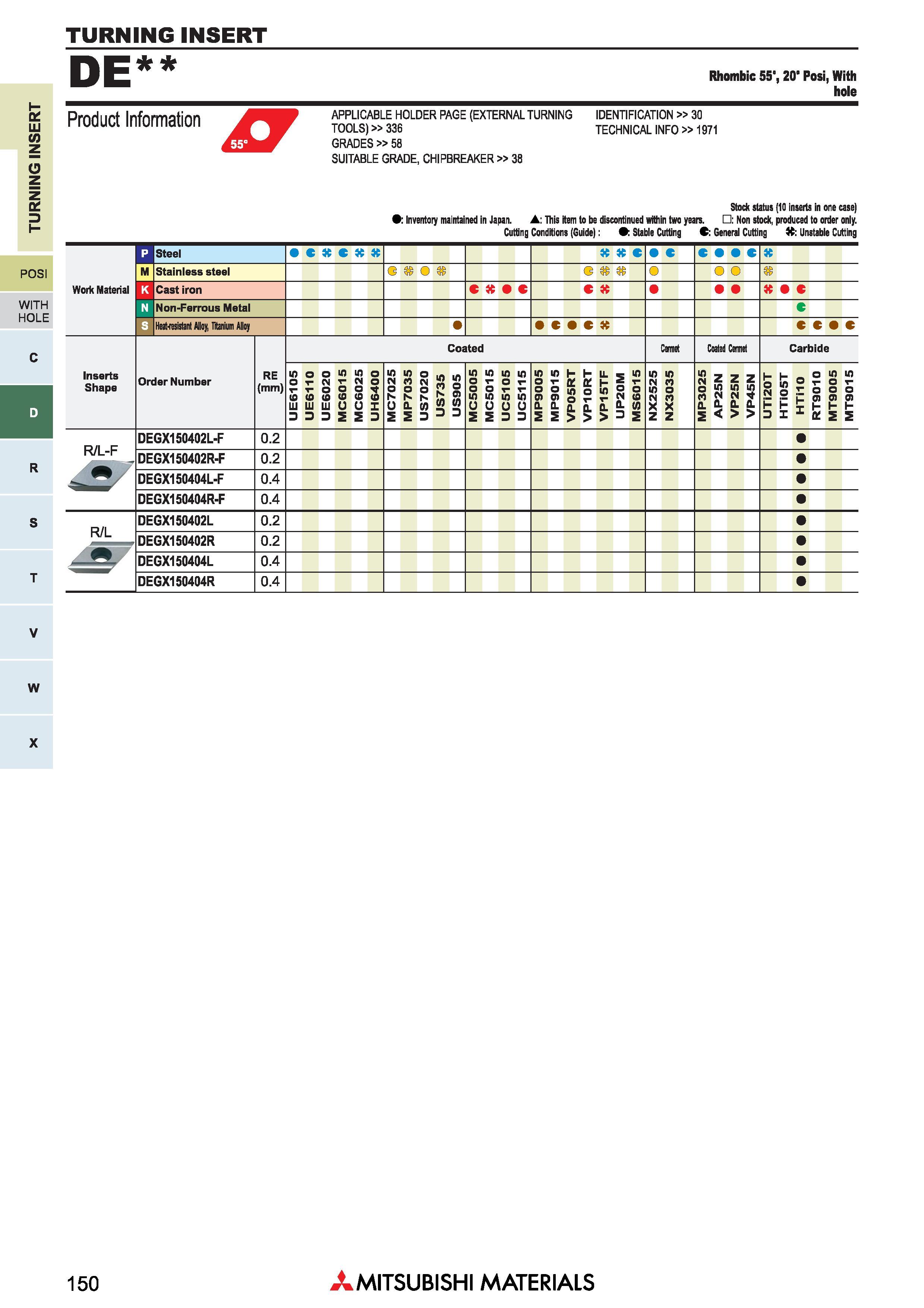Select order number DEGX150404L
Image resolution: width=924 pixels, height=1308 pixels.
(x=175, y=562)
